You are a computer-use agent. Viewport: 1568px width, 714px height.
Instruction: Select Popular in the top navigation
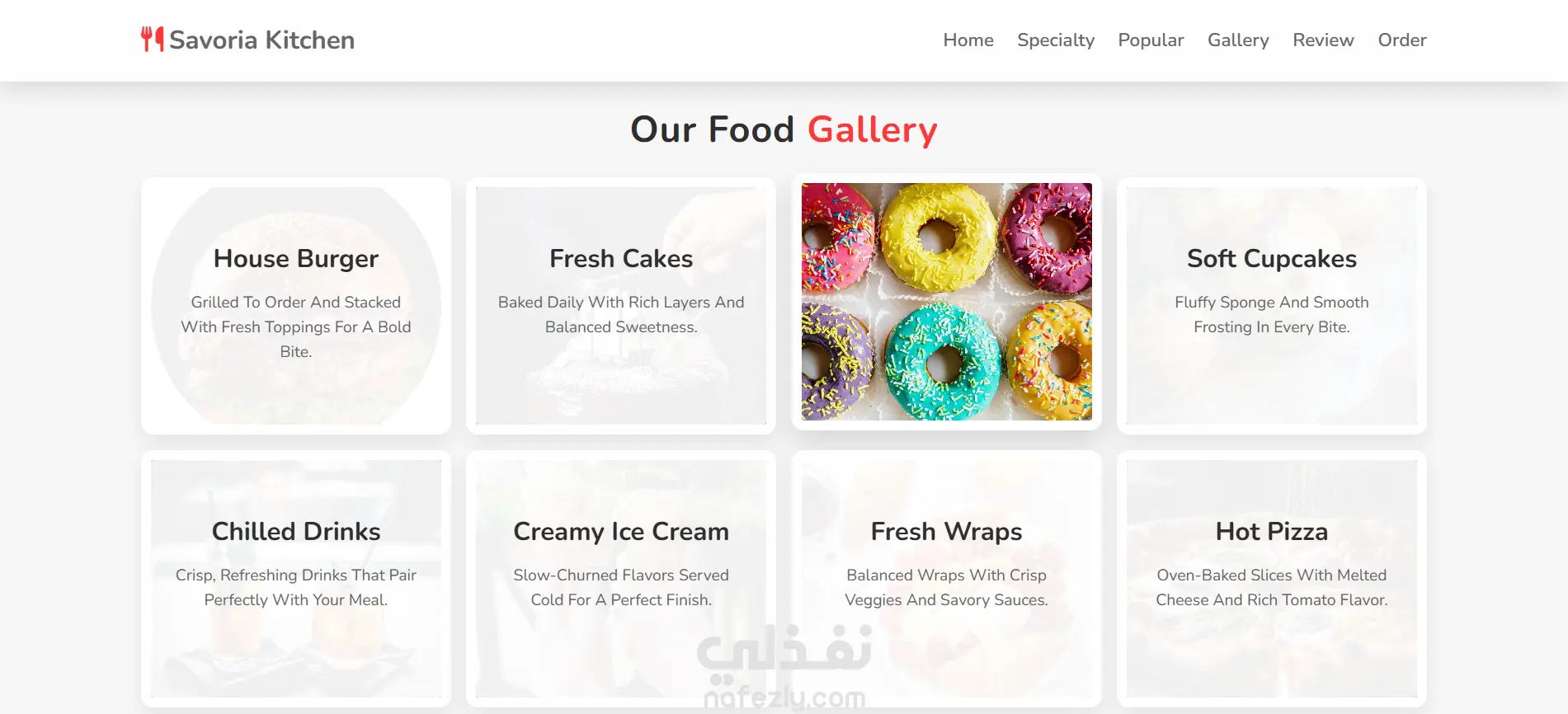point(1151,40)
